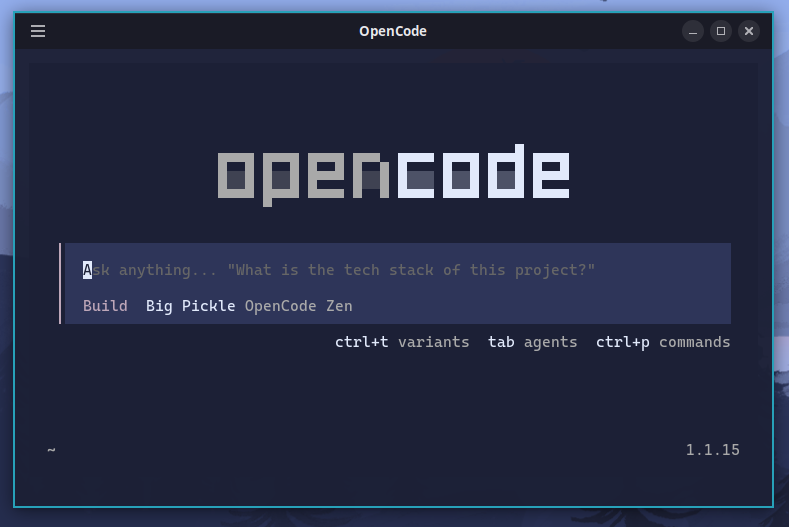Viewport: 789px width, 527px height.
Task: Click the OpenCode window title text
Action: (393, 31)
